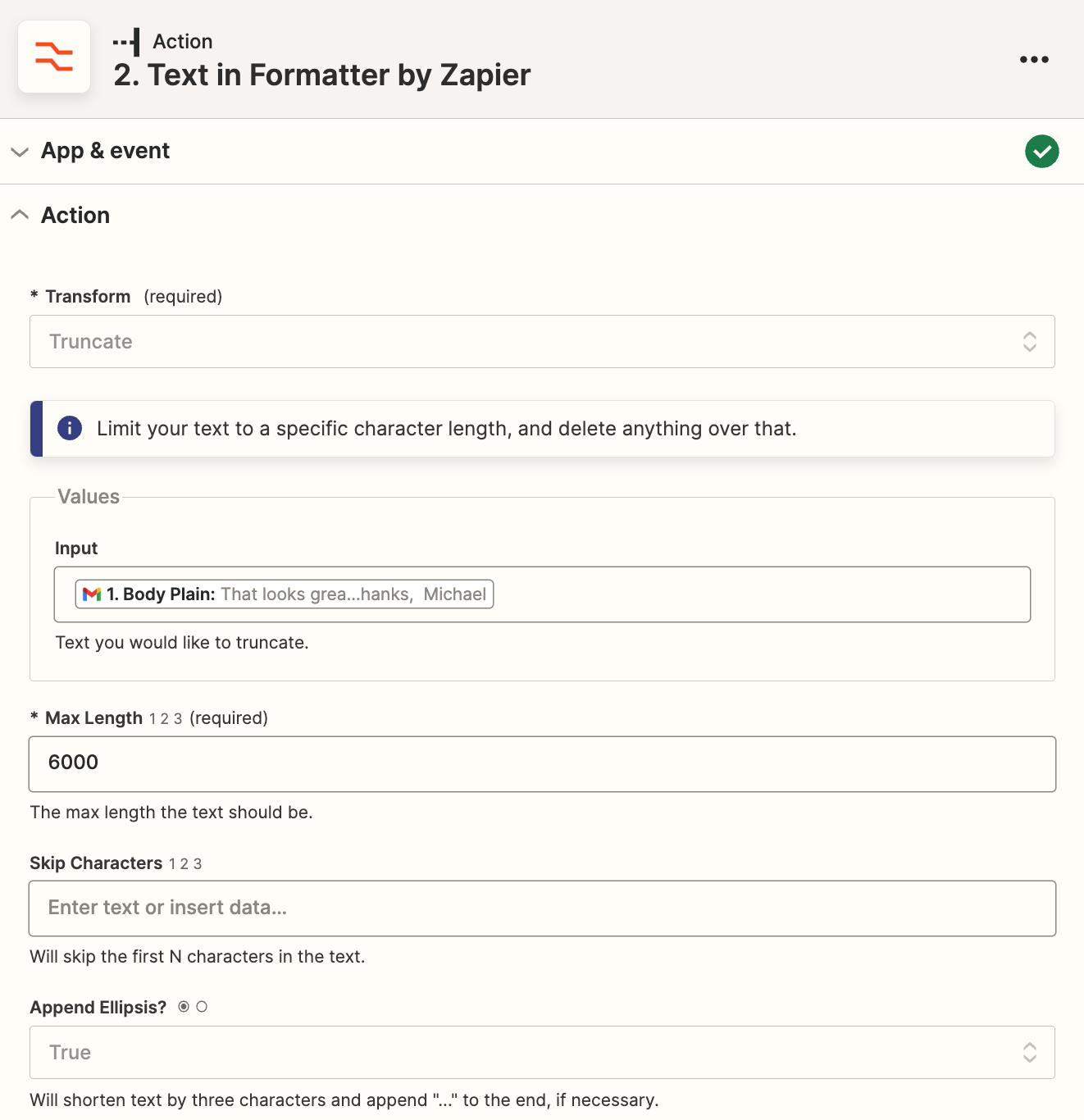Select the first Append Ellipsis radio option
1084x1120 pixels.
pyautogui.click(x=184, y=1007)
